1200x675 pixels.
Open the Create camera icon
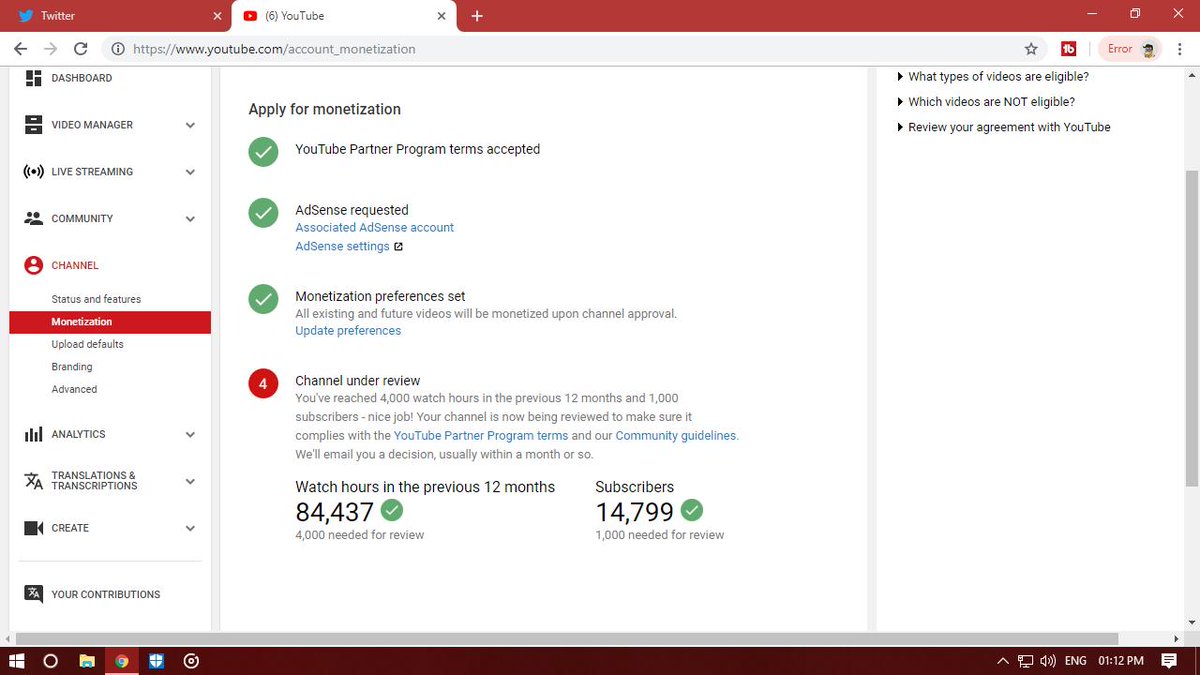(33, 528)
